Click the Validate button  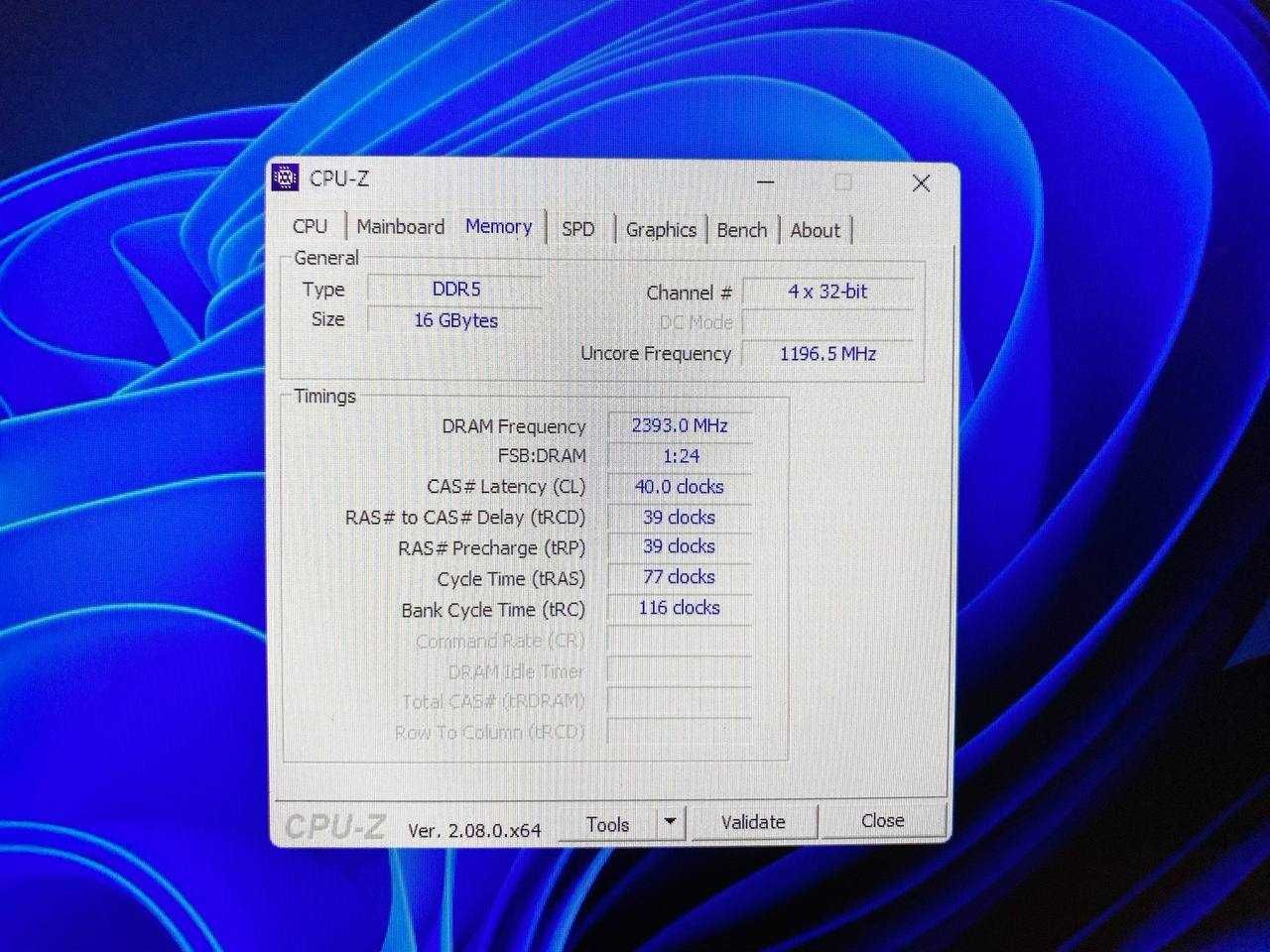click(753, 822)
